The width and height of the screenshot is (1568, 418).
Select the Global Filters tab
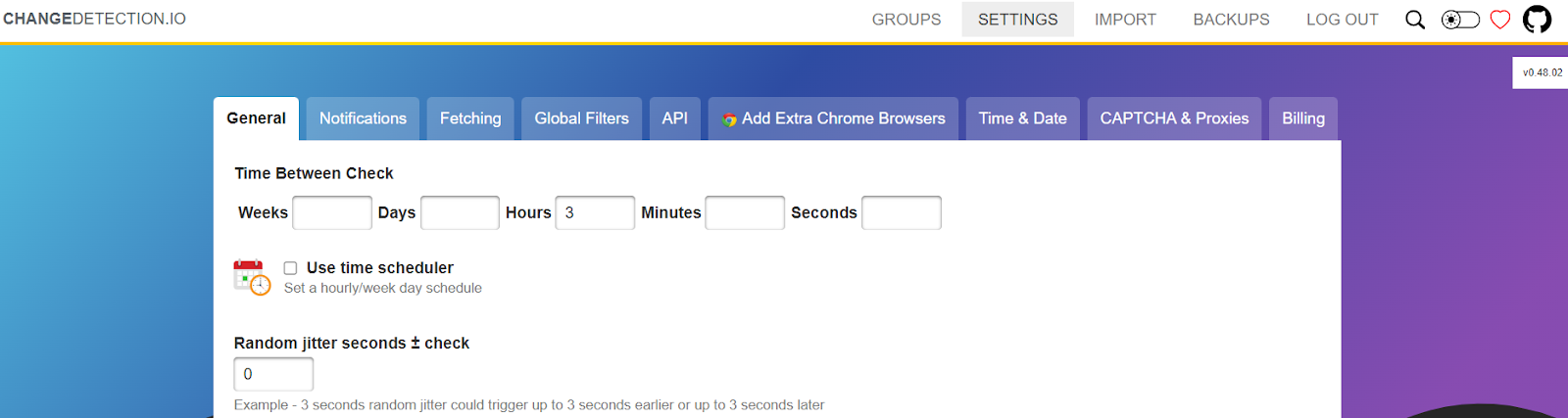click(x=581, y=118)
